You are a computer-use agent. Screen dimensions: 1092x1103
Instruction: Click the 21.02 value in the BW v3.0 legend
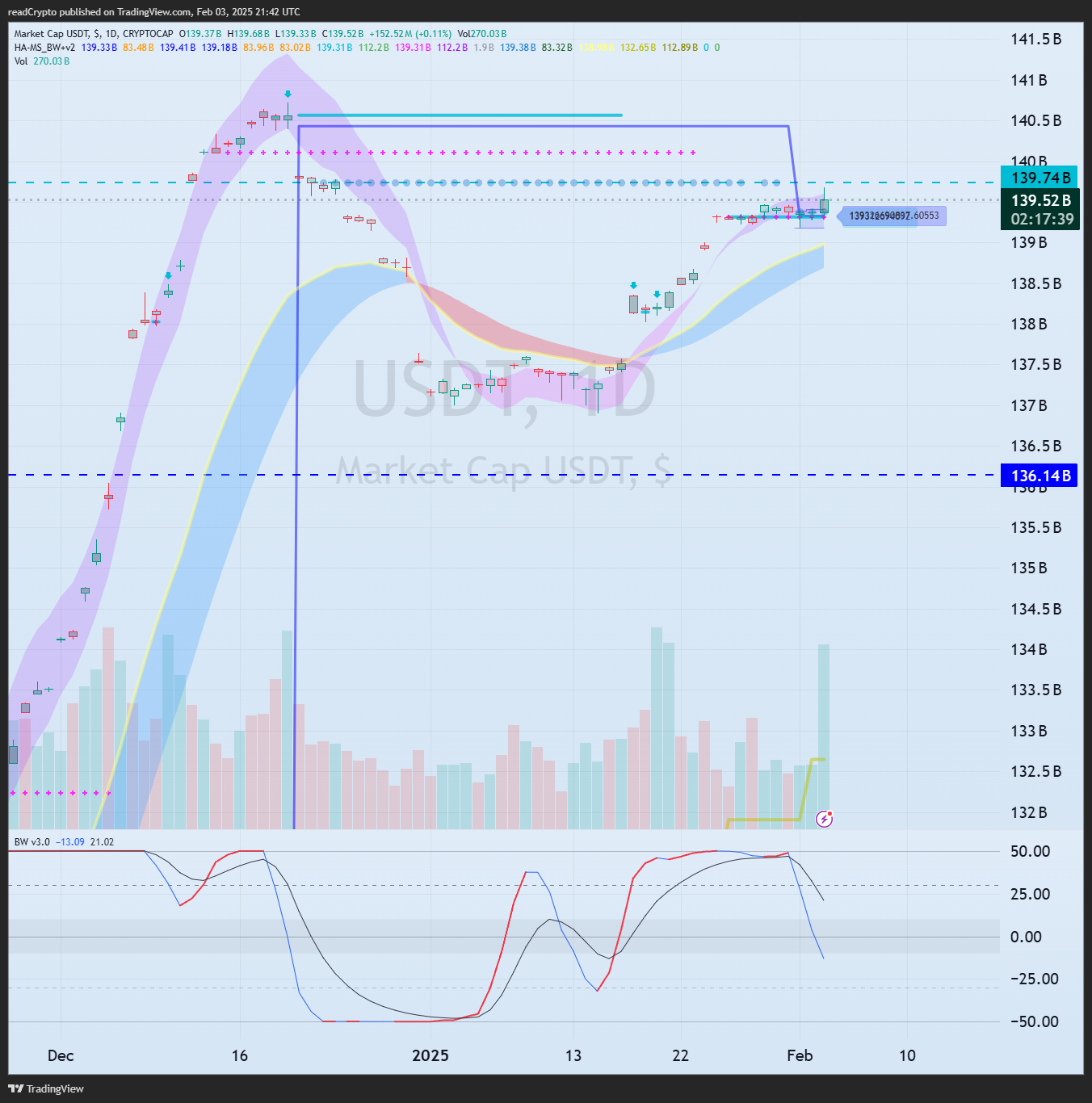click(102, 842)
